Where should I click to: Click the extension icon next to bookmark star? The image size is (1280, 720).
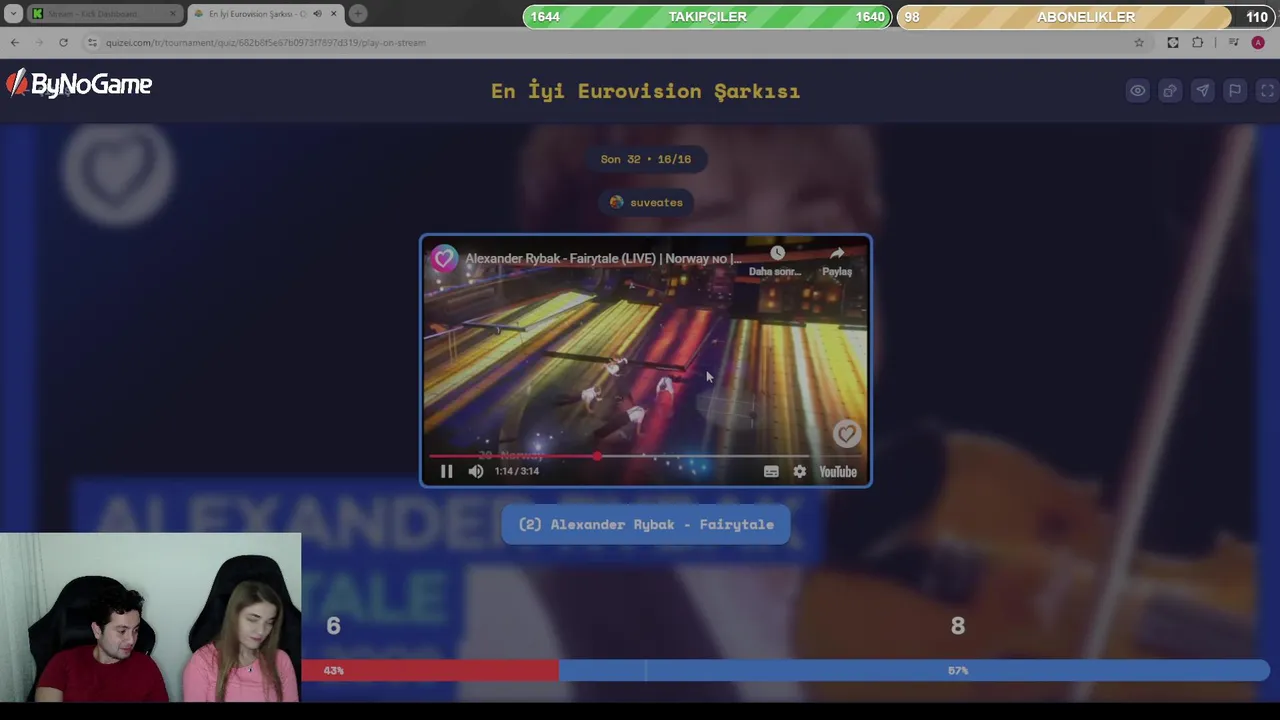click(1173, 42)
